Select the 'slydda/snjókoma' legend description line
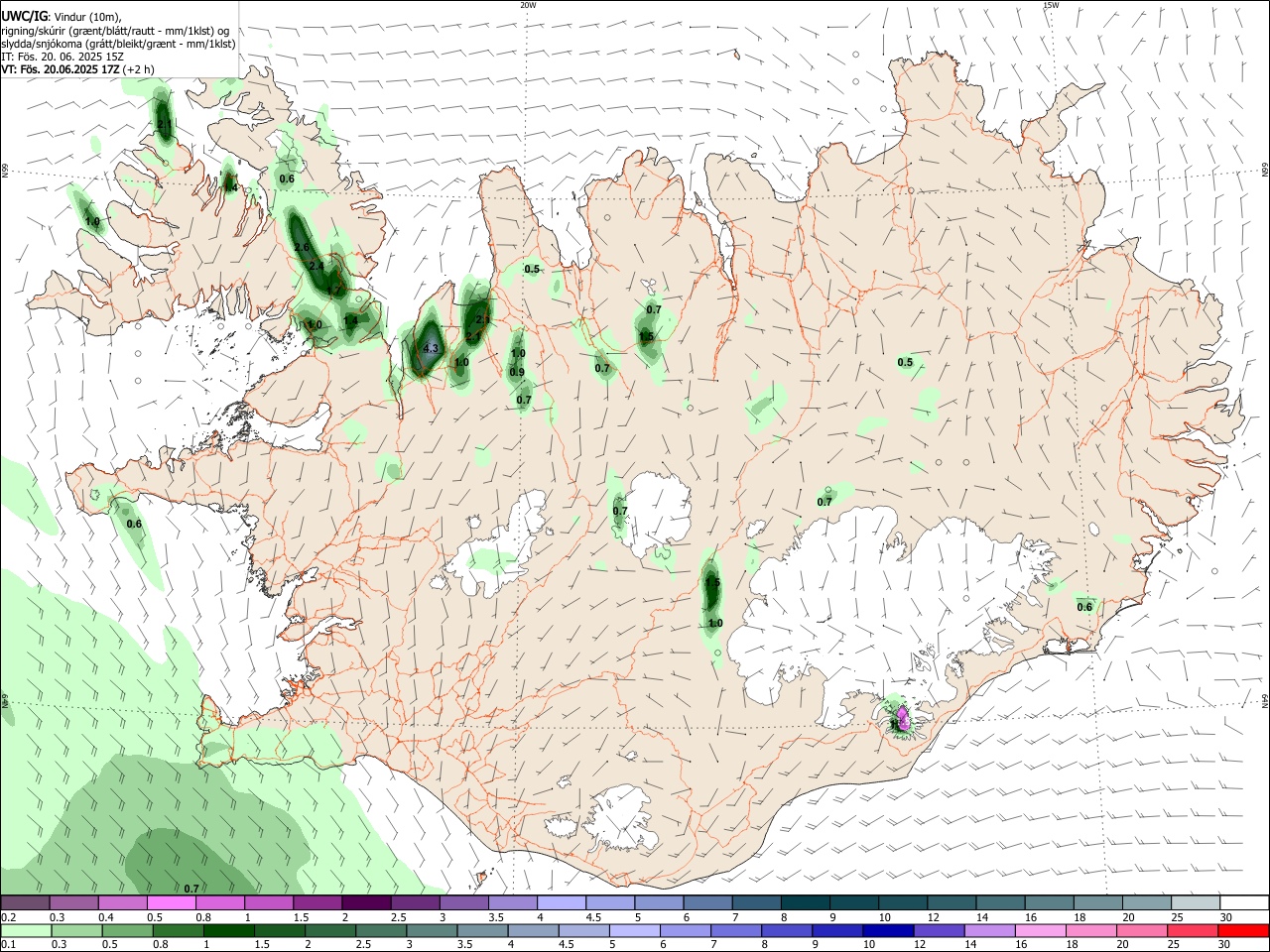The height and width of the screenshot is (952, 1270). (118, 44)
